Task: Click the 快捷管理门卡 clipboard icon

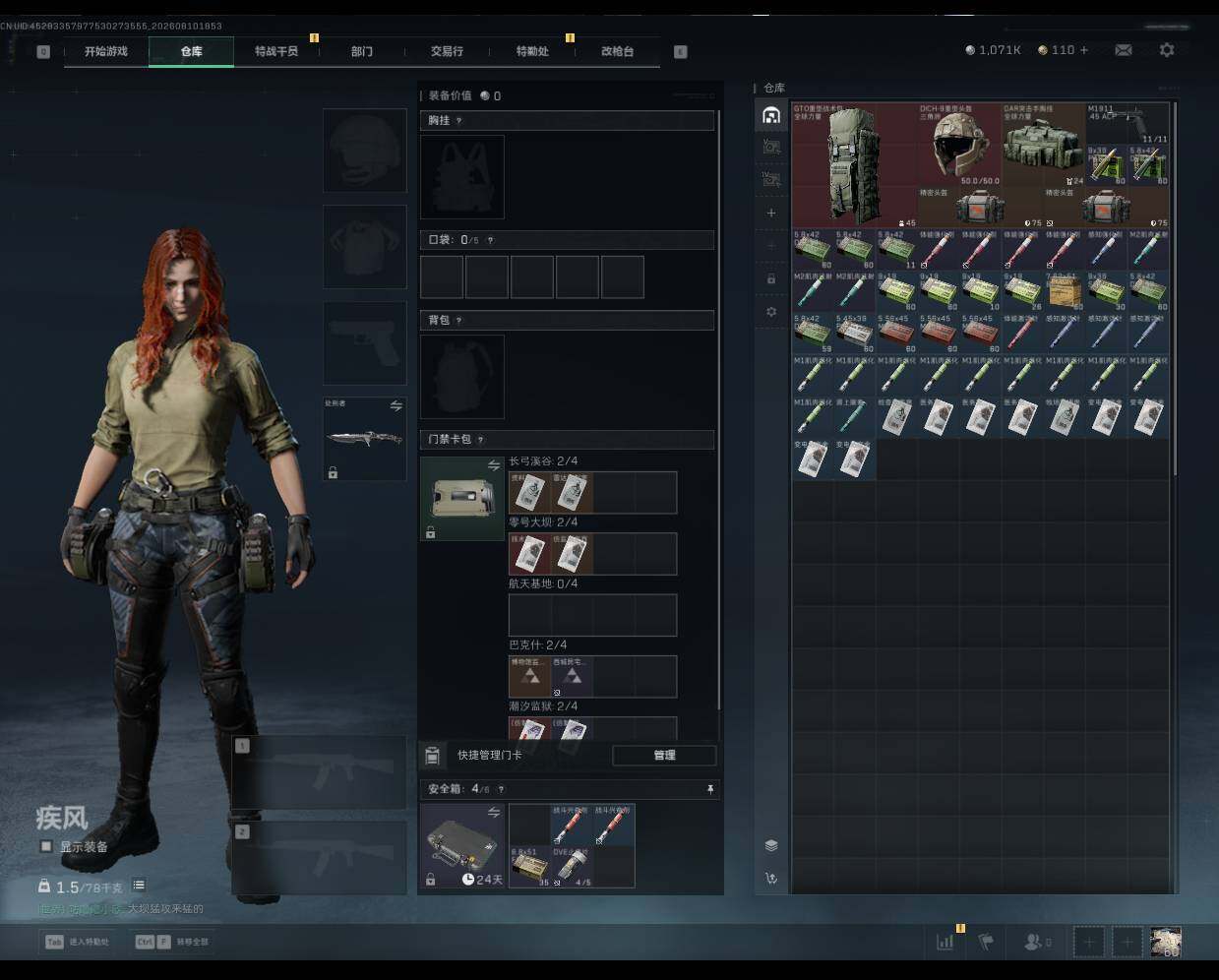Action: coord(432,756)
